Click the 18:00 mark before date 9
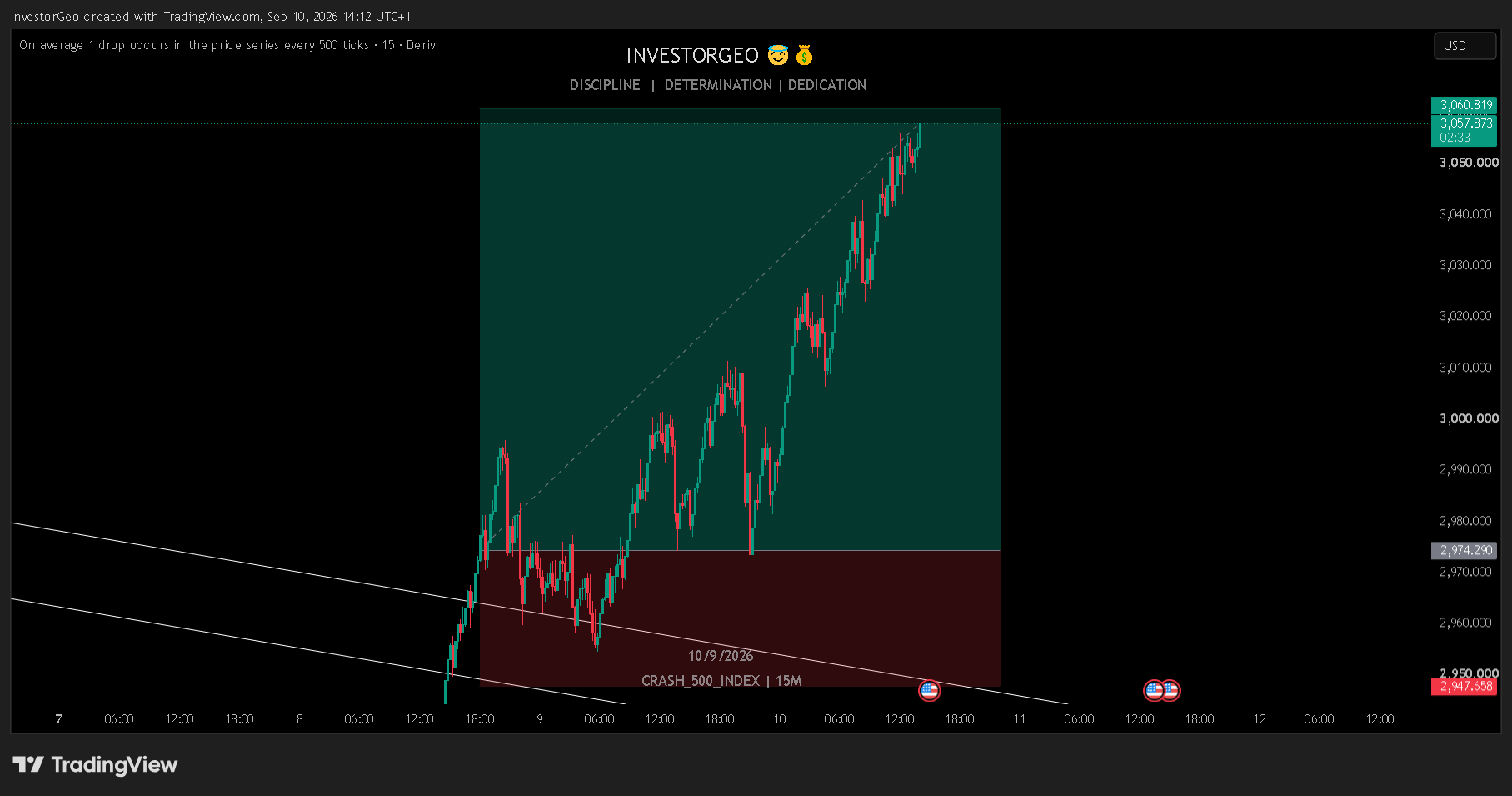 pyautogui.click(x=480, y=718)
